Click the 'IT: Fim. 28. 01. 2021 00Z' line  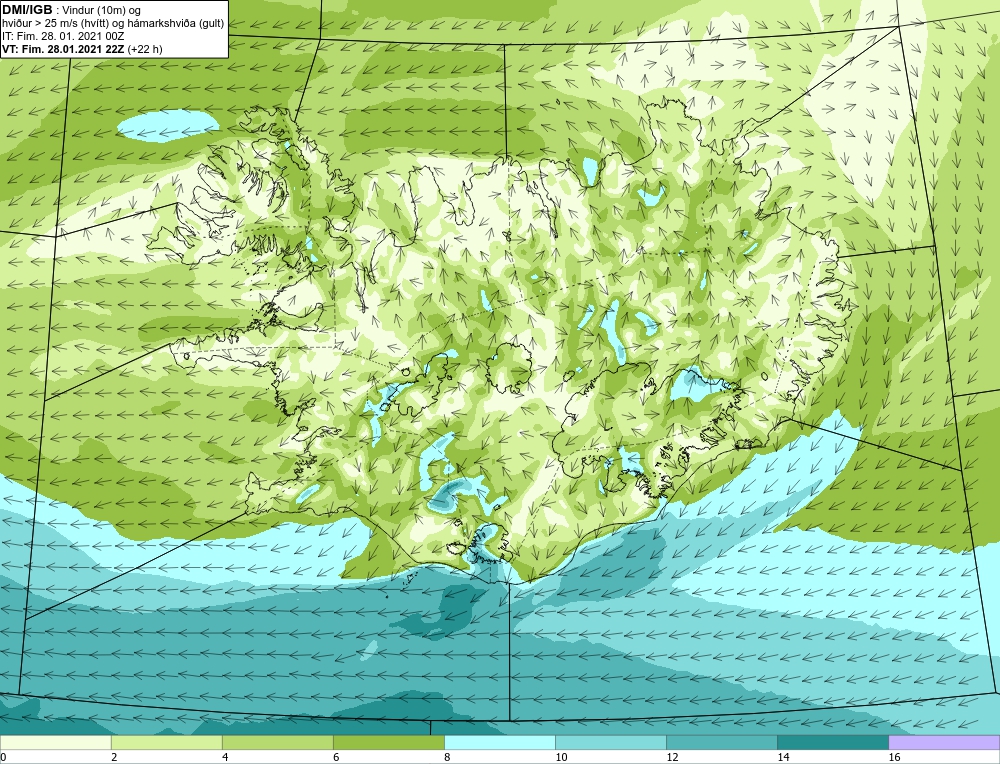point(56,36)
